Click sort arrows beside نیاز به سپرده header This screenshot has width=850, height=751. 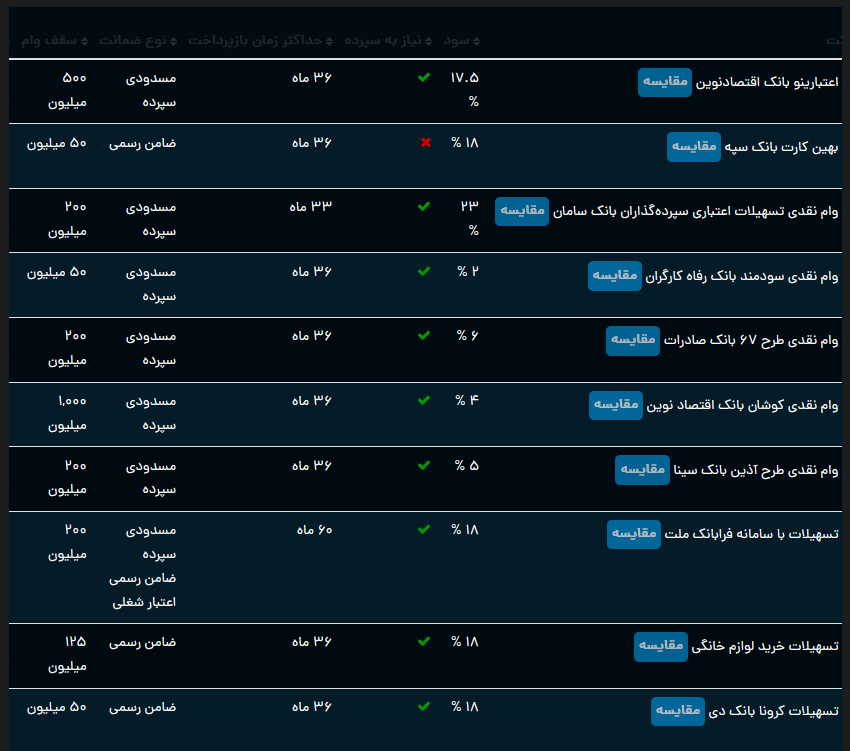[x=428, y=41]
